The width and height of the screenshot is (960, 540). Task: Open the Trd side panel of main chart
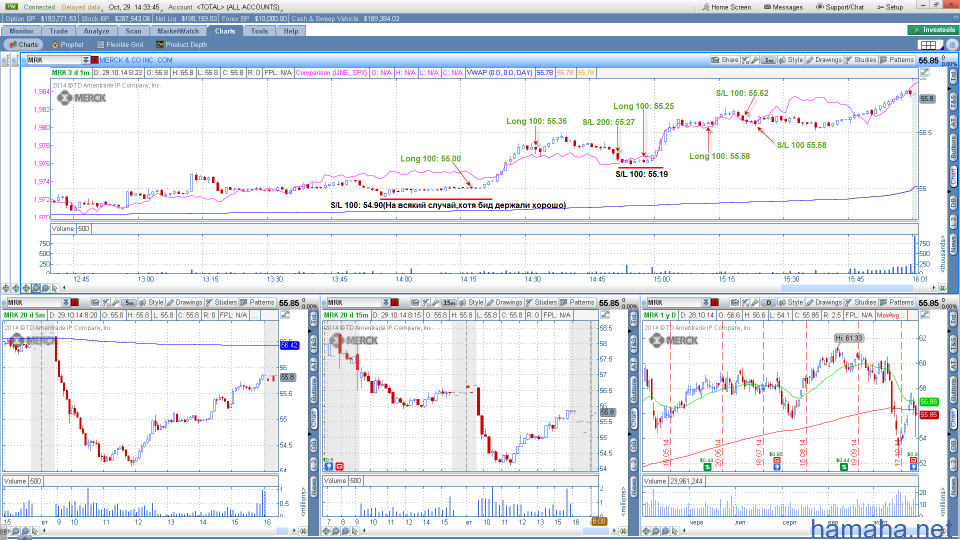click(x=953, y=77)
